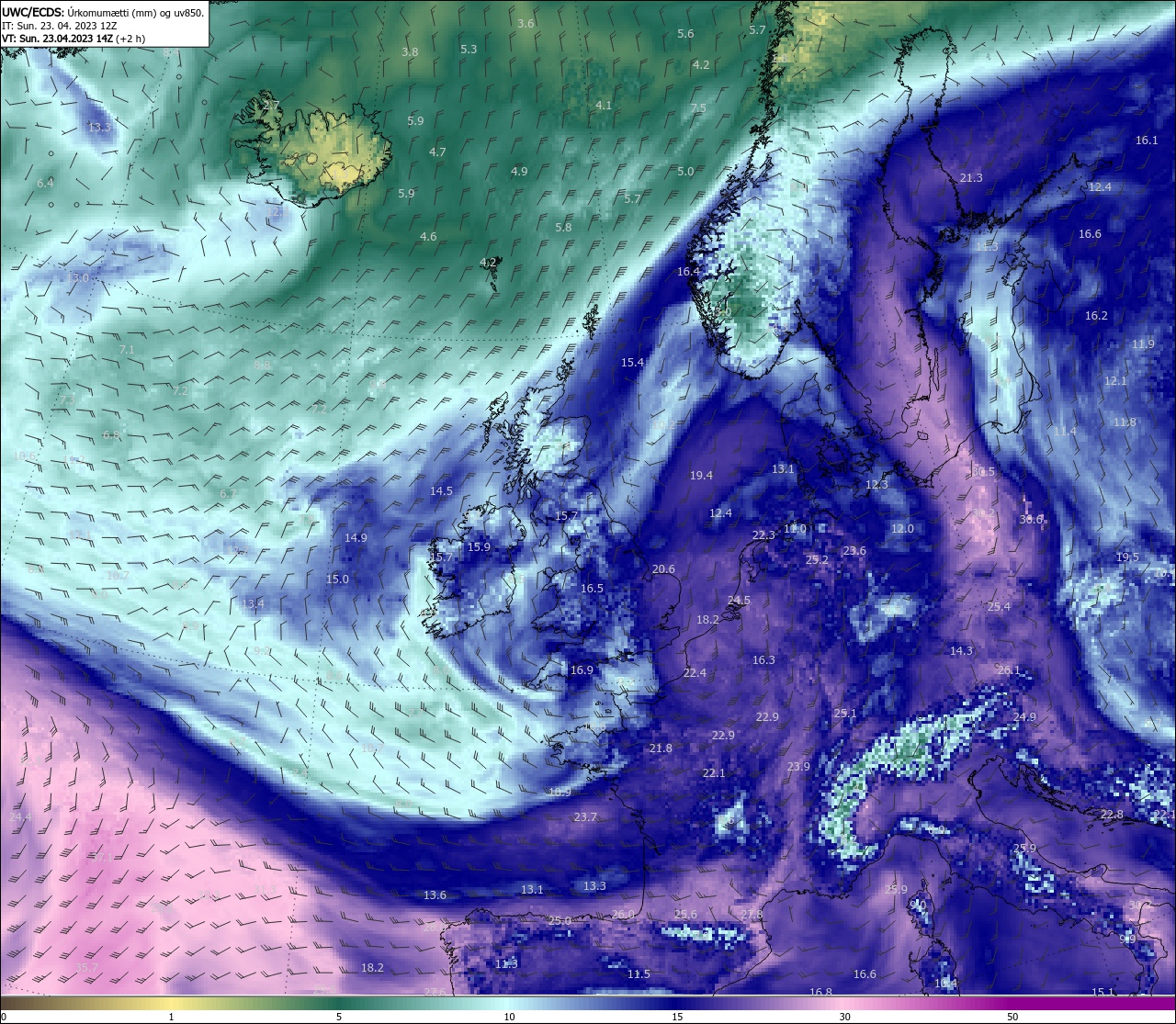This screenshot has height=1024, width=1176.
Task: Click map value 16.5
Action: tap(592, 588)
